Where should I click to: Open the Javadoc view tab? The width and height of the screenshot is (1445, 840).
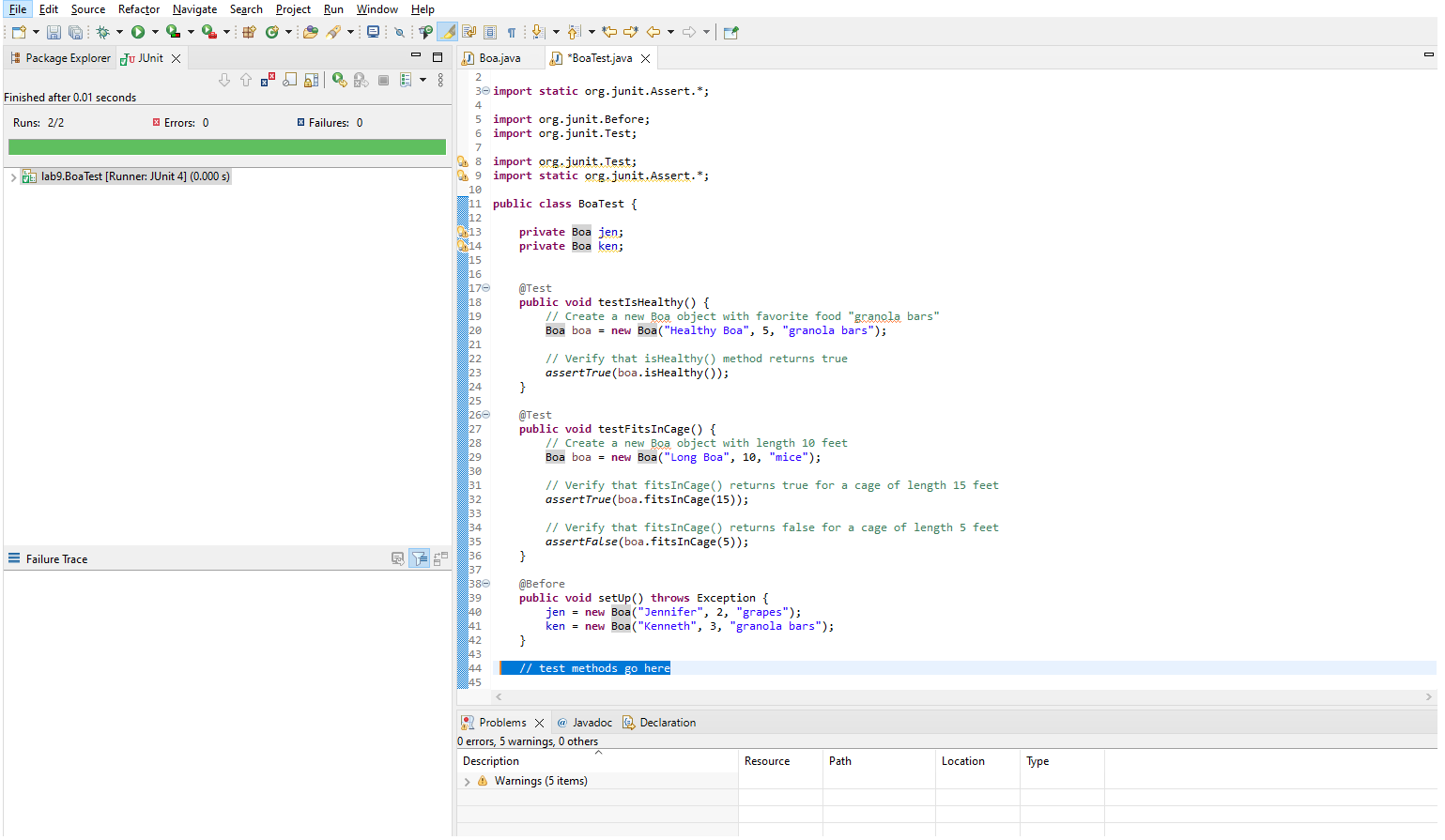(592, 723)
